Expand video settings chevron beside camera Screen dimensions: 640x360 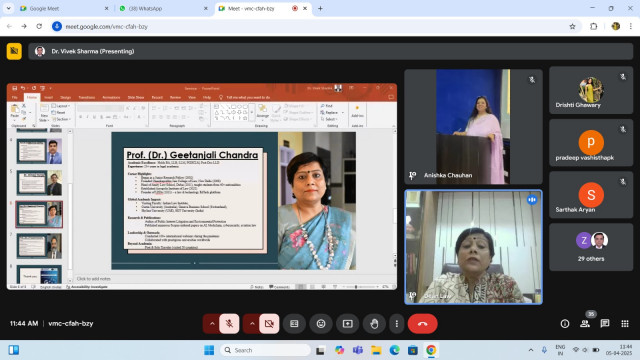pyautogui.click(x=252, y=324)
